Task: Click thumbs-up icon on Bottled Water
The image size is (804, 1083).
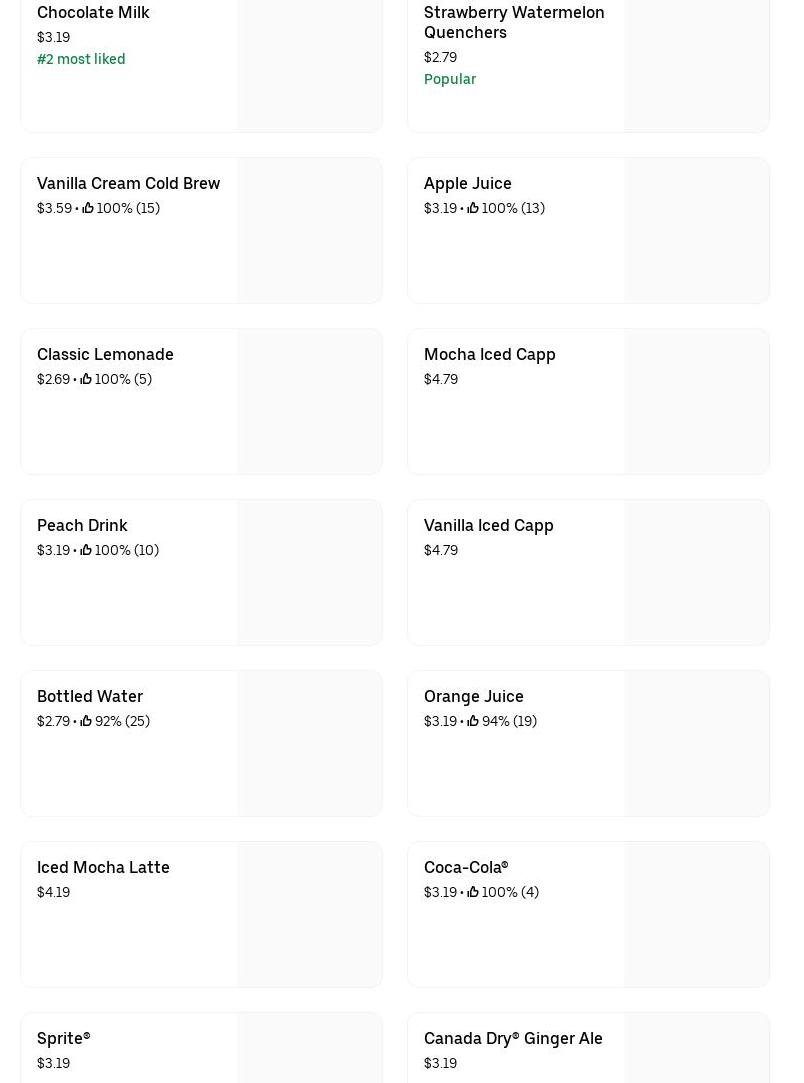Action: pyautogui.click(x=86, y=721)
